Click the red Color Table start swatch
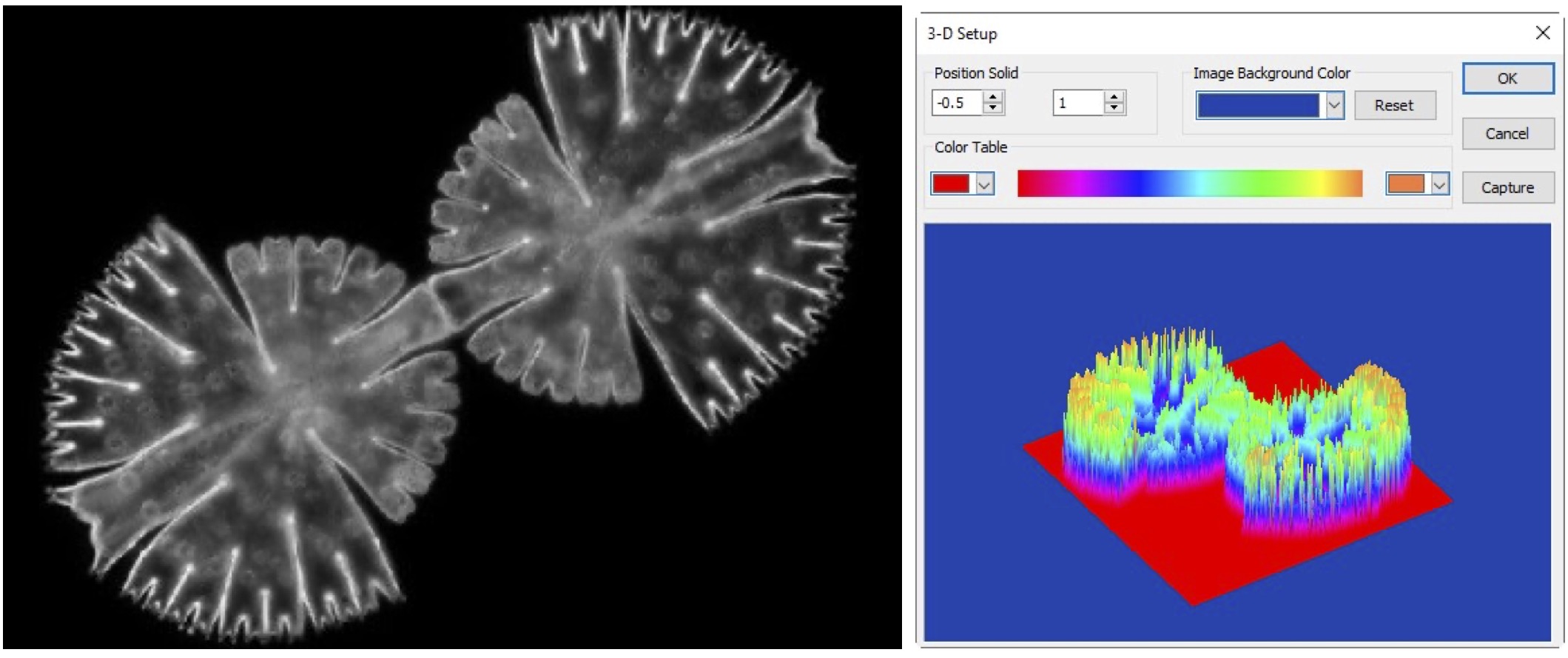This screenshot has width=1568, height=658. 951,184
